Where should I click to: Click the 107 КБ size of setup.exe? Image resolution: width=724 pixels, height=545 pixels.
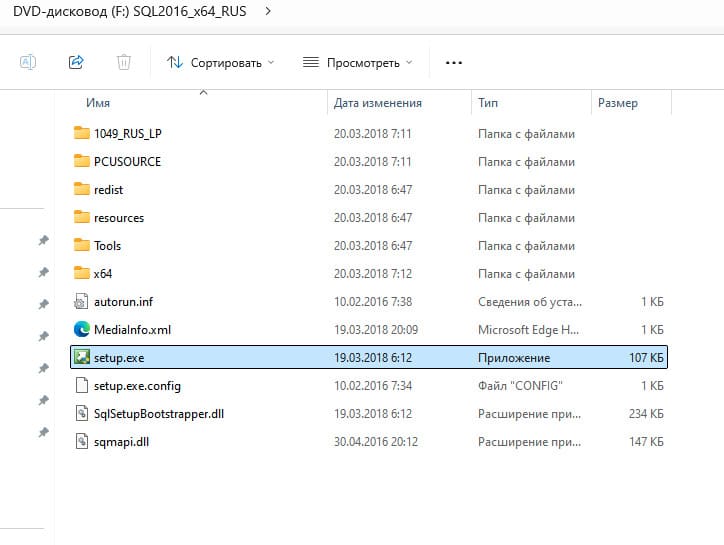(646, 357)
